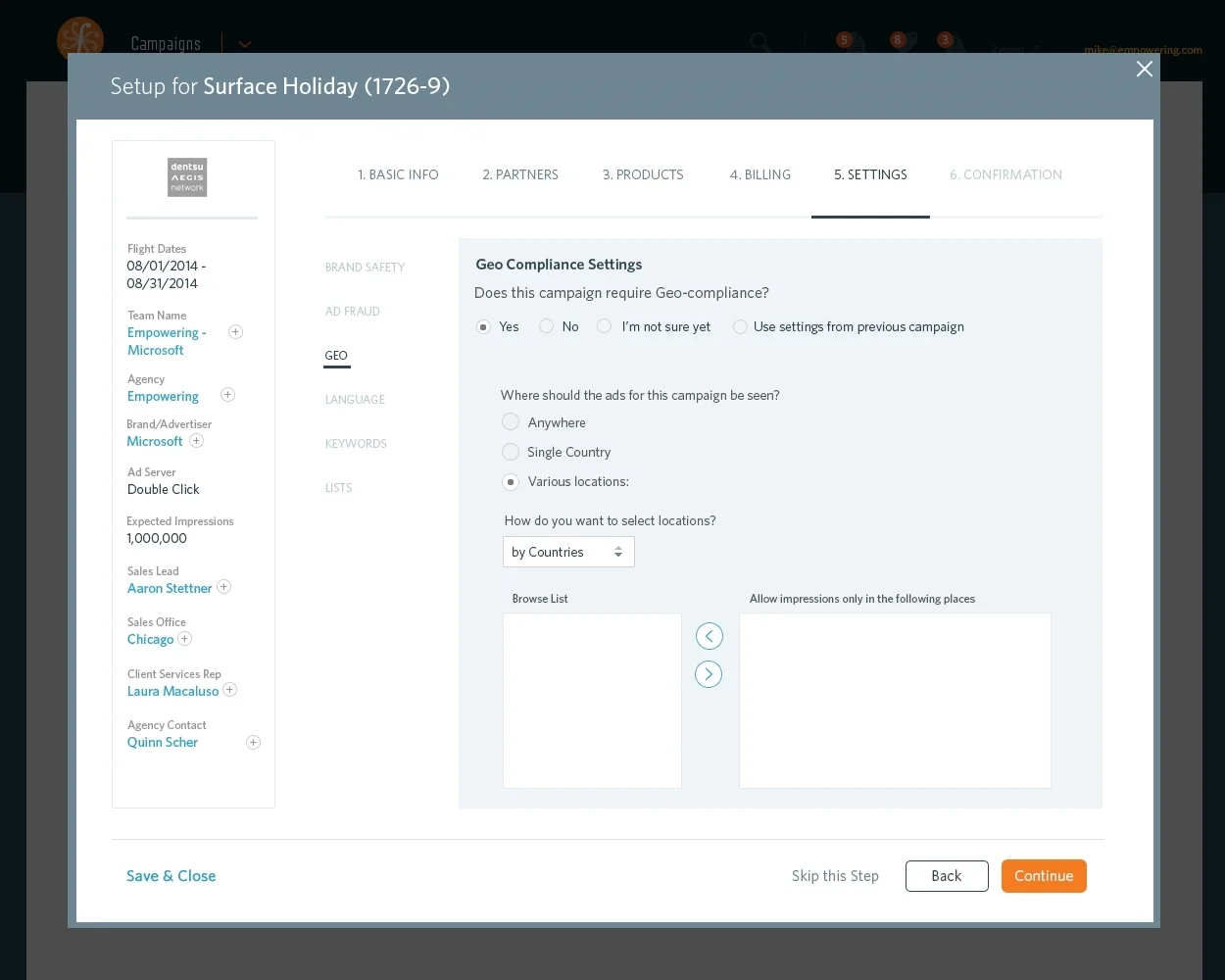Open 5. Settings tab
This screenshot has height=980, width=1225.
pos(870,174)
